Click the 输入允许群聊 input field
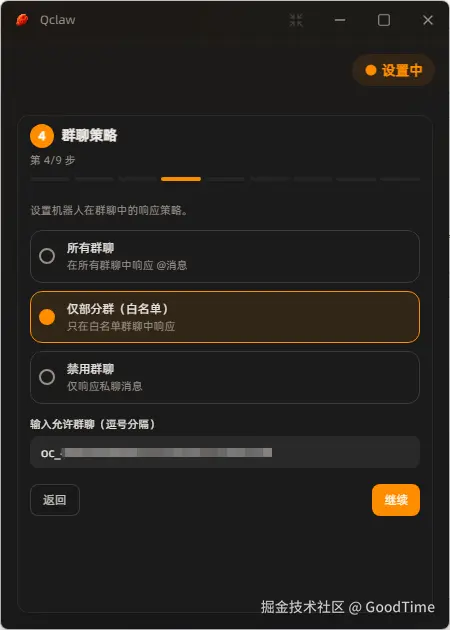This screenshot has width=450, height=630. (225, 452)
